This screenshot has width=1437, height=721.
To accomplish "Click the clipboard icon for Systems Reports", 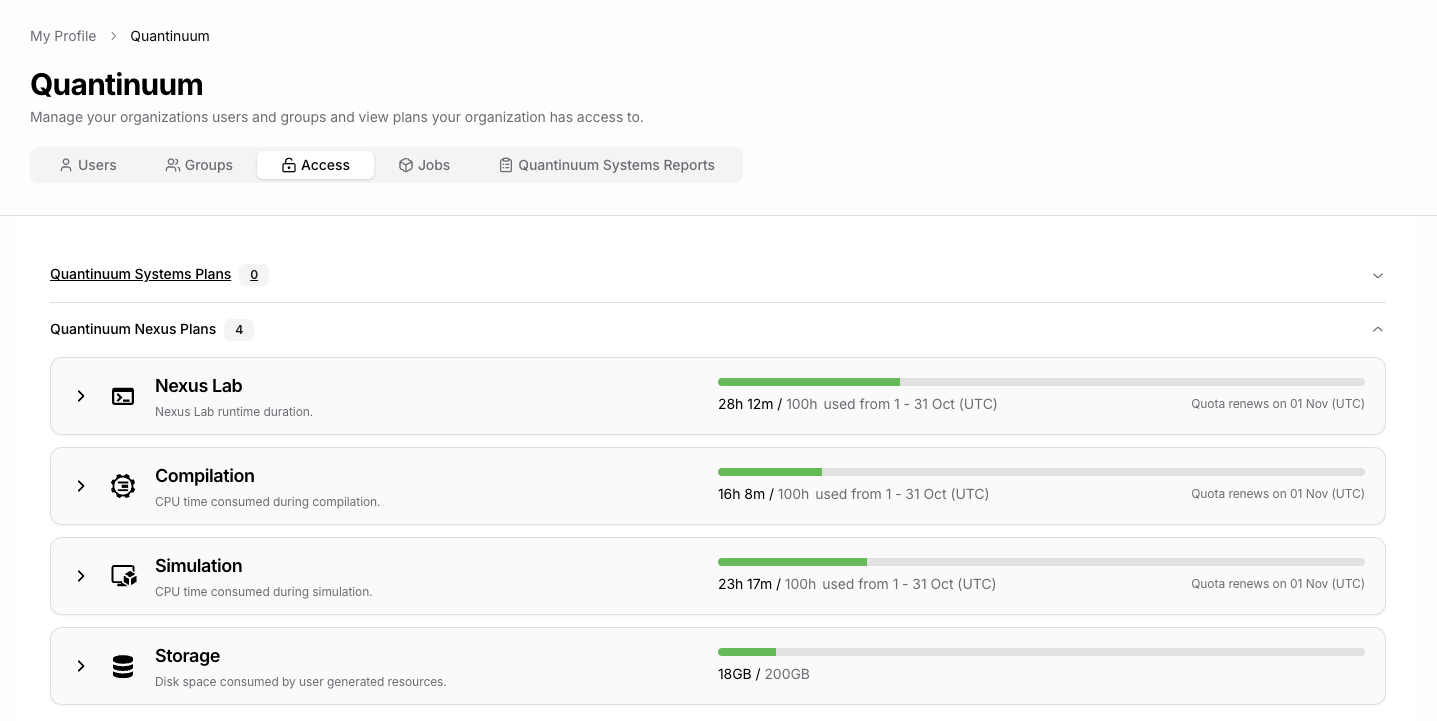I will pos(506,165).
